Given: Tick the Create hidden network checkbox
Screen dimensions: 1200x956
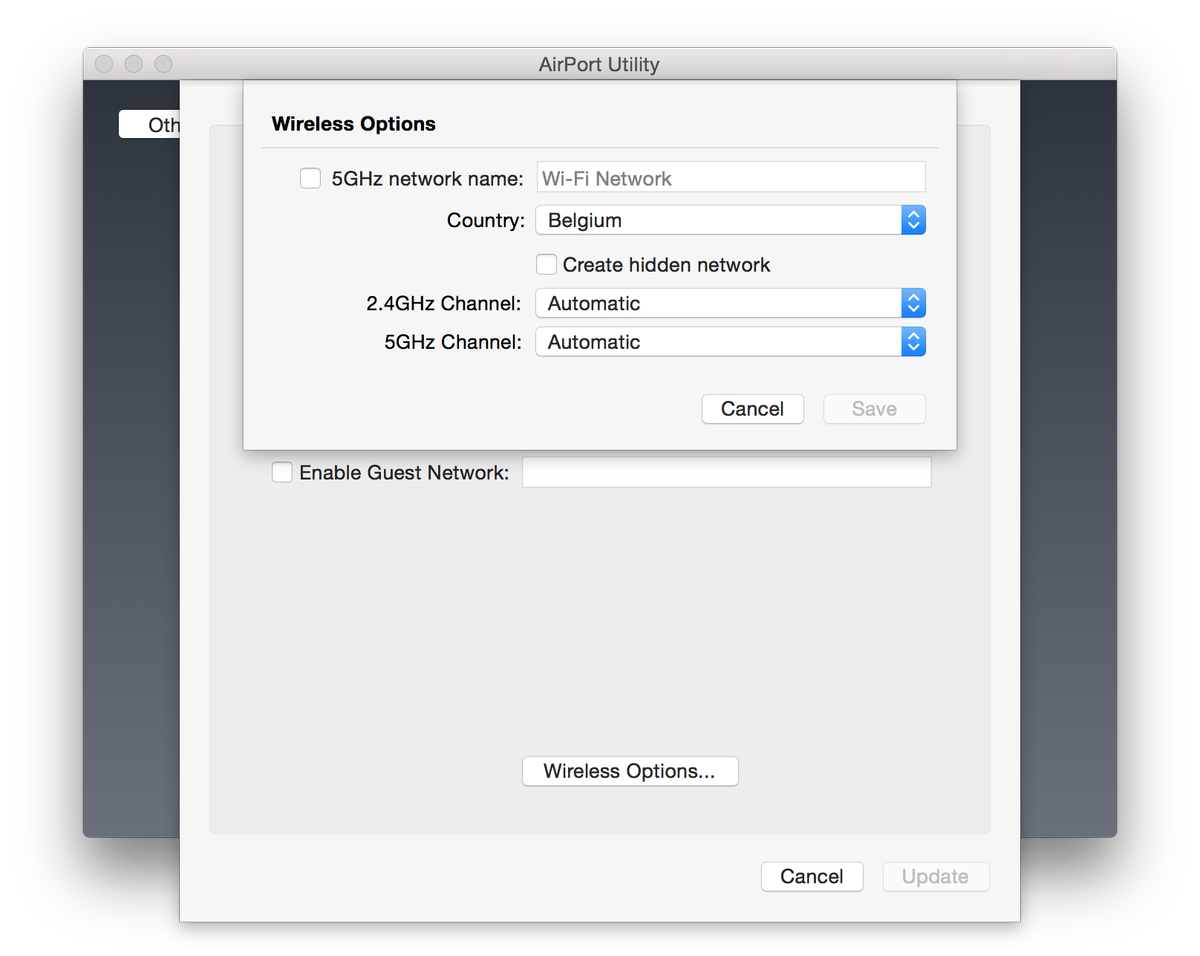Looking at the screenshot, I should (x=546, y=265).
